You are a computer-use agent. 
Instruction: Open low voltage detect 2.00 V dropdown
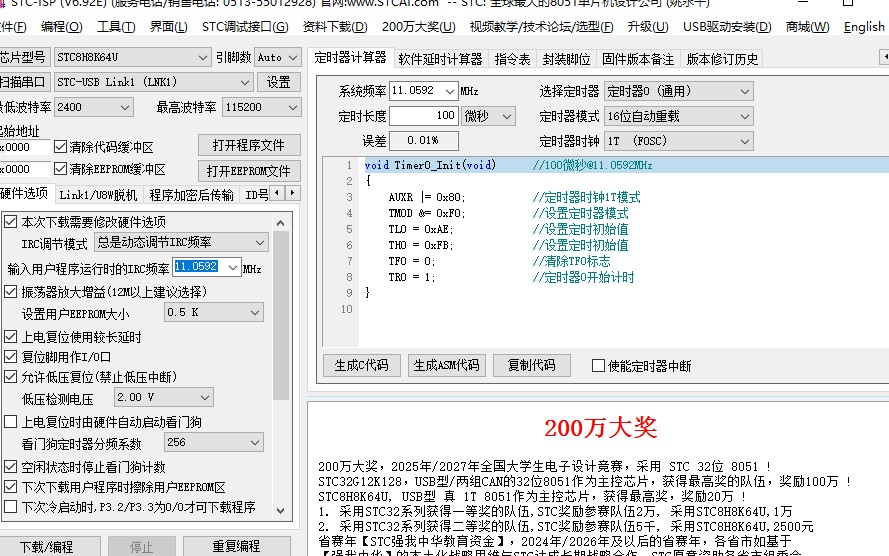pos(164,397)
